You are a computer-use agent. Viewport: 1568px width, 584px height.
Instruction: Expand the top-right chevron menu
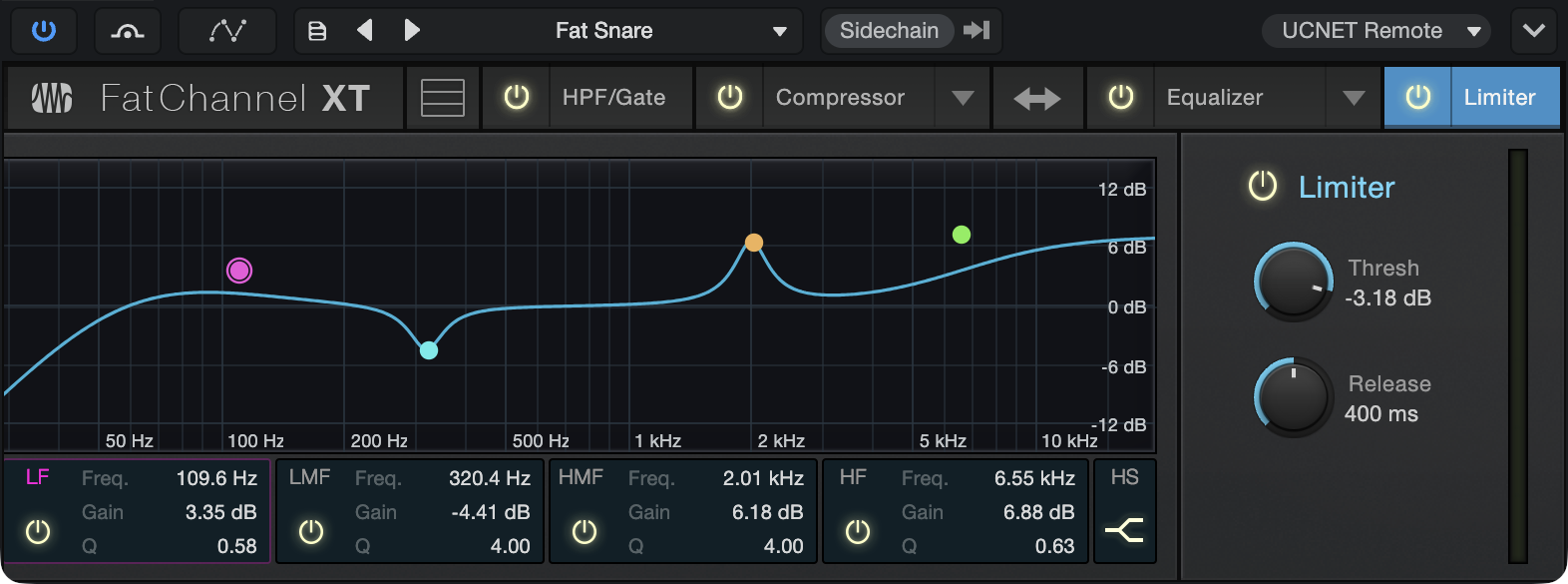(1534, 31)
